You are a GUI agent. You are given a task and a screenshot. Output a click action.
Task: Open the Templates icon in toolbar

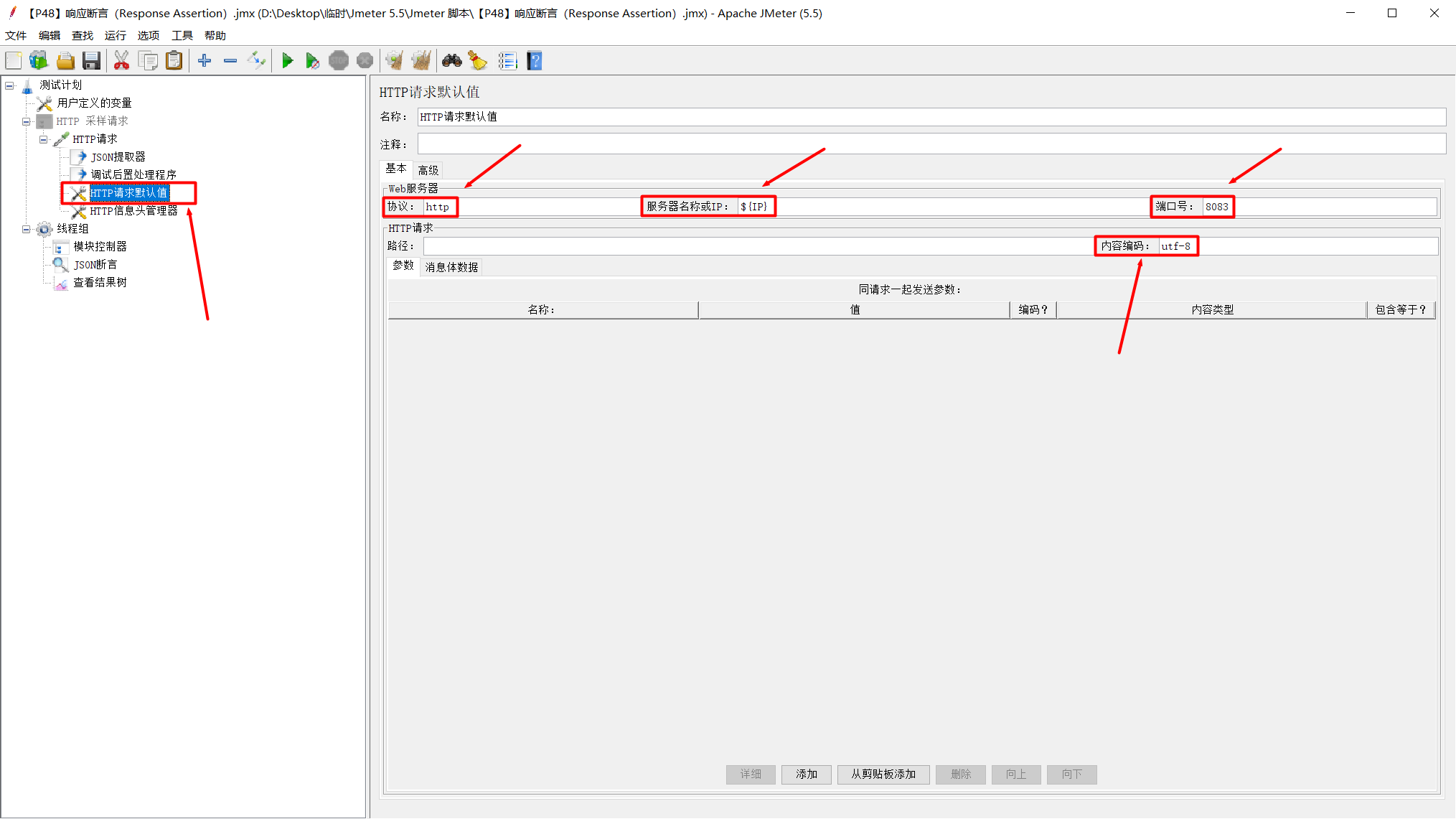(x=39, y=61)
